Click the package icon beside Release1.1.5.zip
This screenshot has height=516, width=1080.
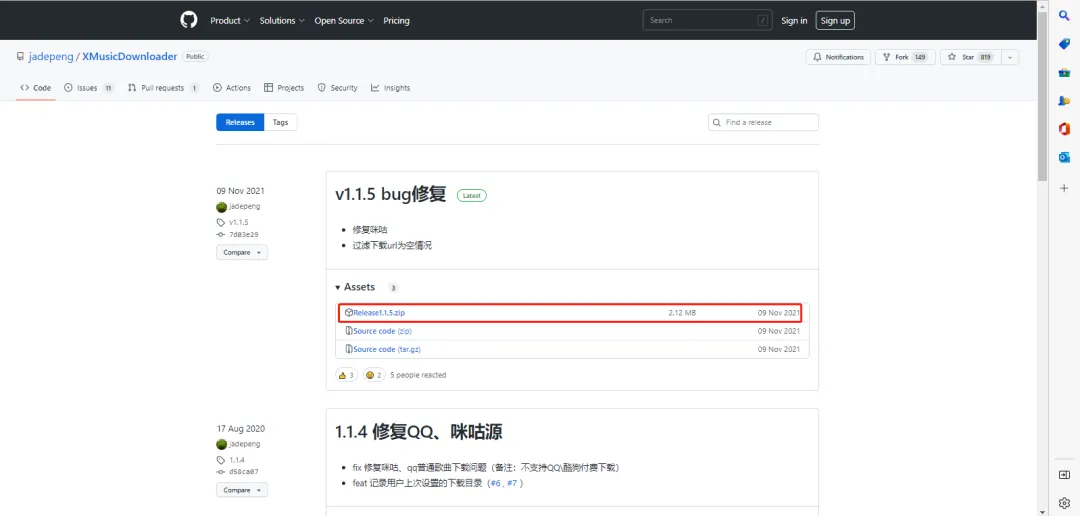(x=349, y=313)
